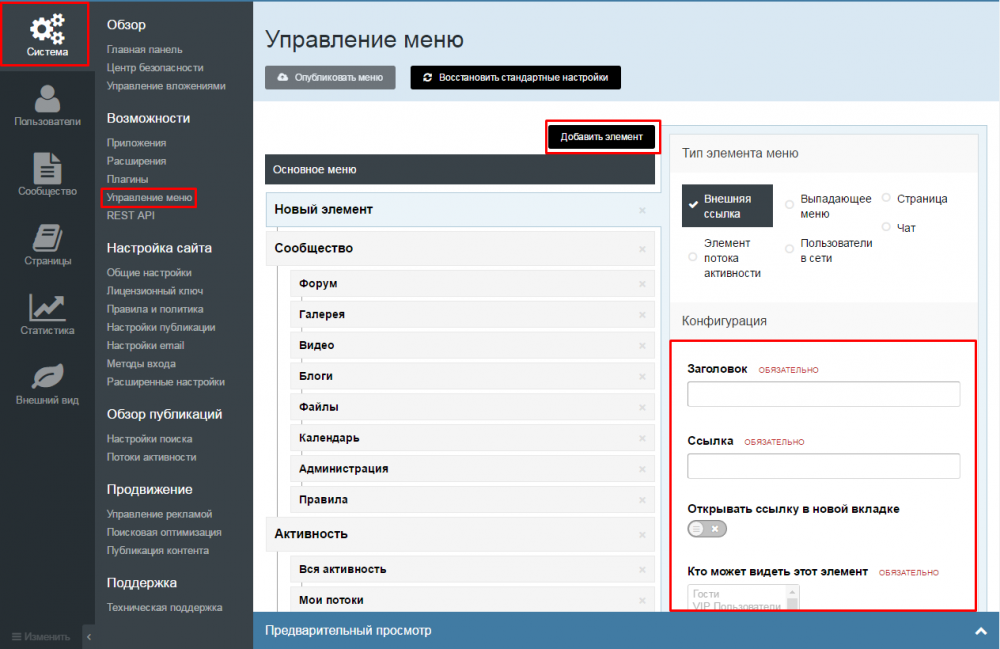Open the Страницы book icon section
The width and height of the screenshot is (1000, 649).
click(x=47, y=245)
